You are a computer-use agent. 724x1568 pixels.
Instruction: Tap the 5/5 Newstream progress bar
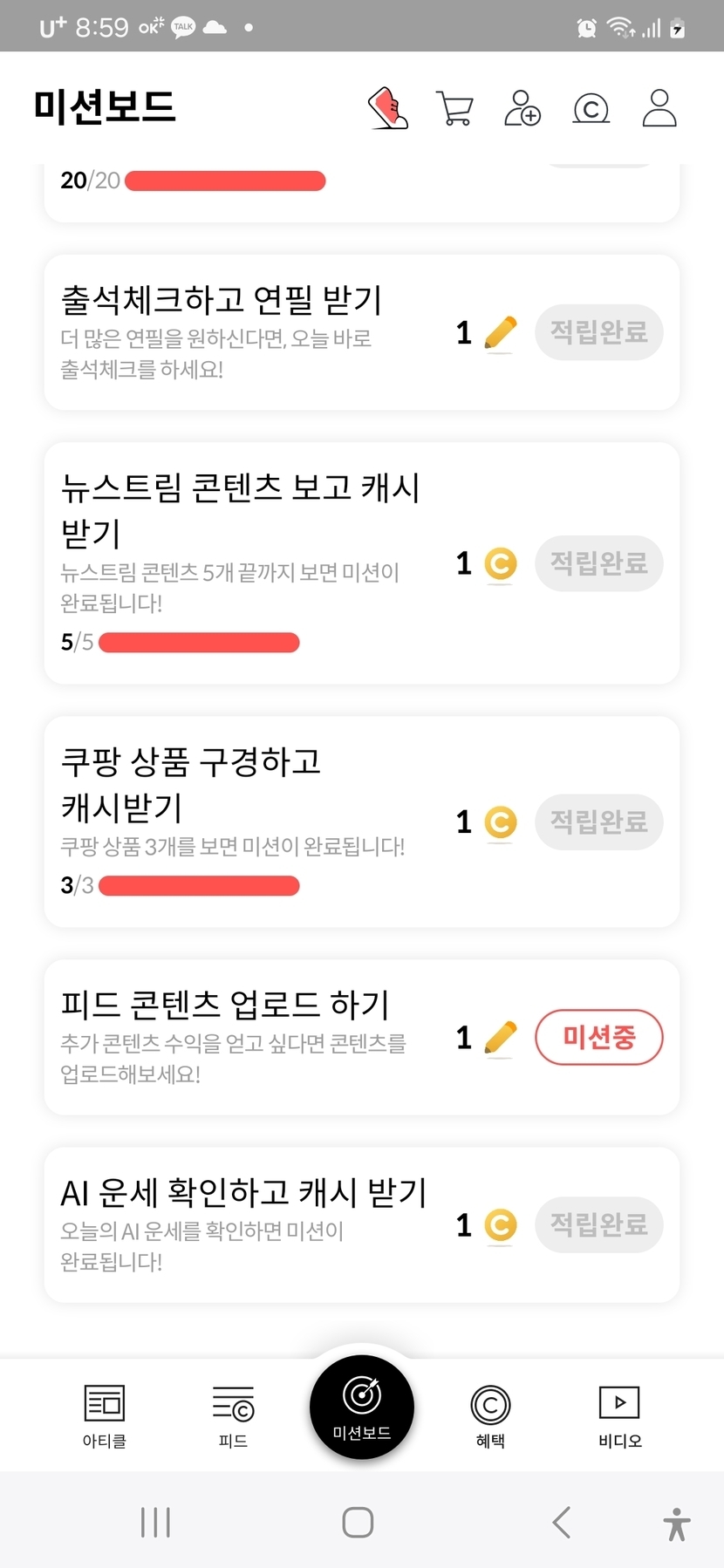(199, 643)
